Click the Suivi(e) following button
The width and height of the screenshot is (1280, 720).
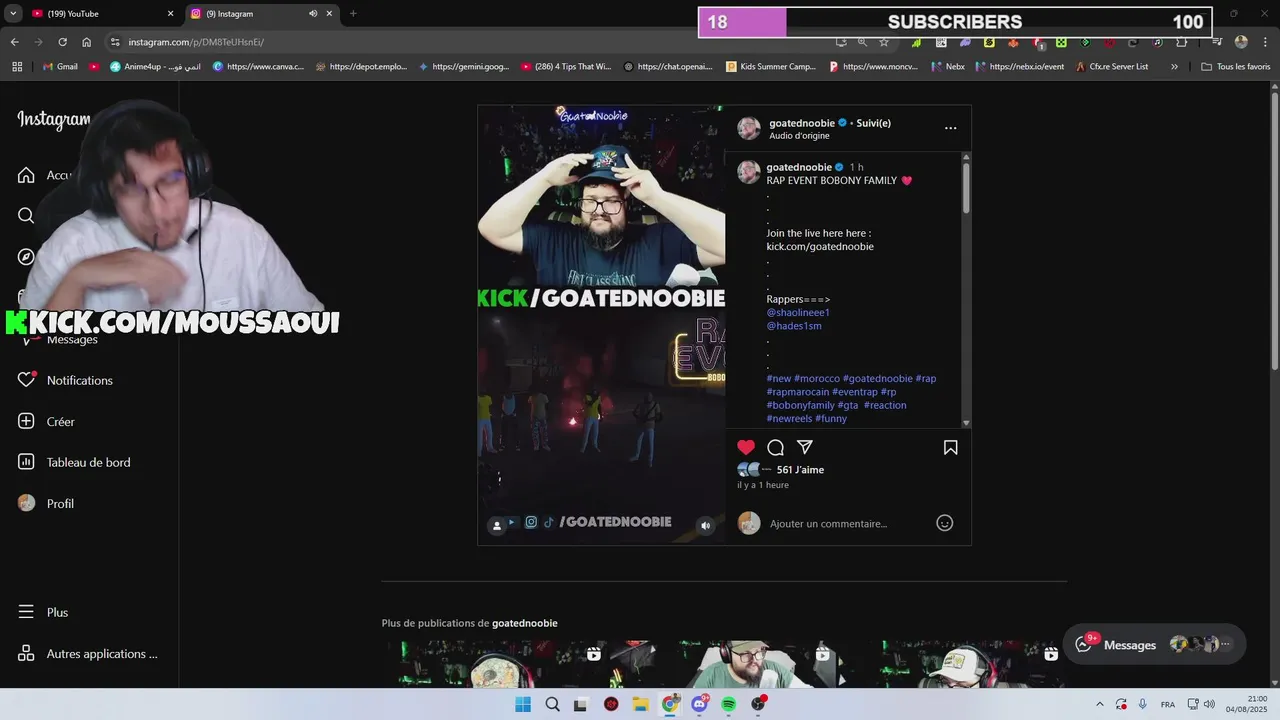click(x=873, y=123)
